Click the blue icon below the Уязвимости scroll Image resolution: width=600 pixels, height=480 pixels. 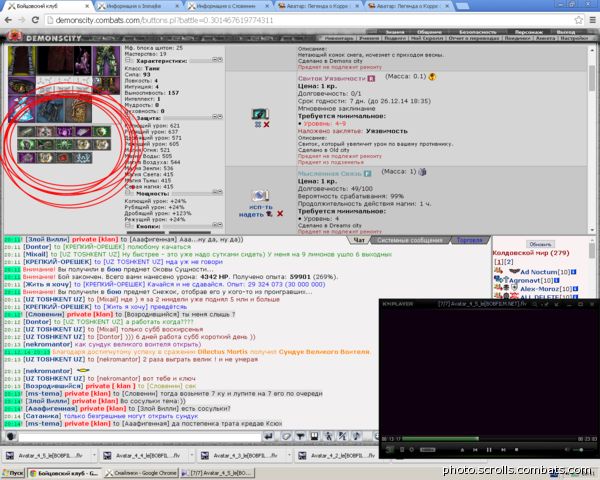click(x=258, y=124)
